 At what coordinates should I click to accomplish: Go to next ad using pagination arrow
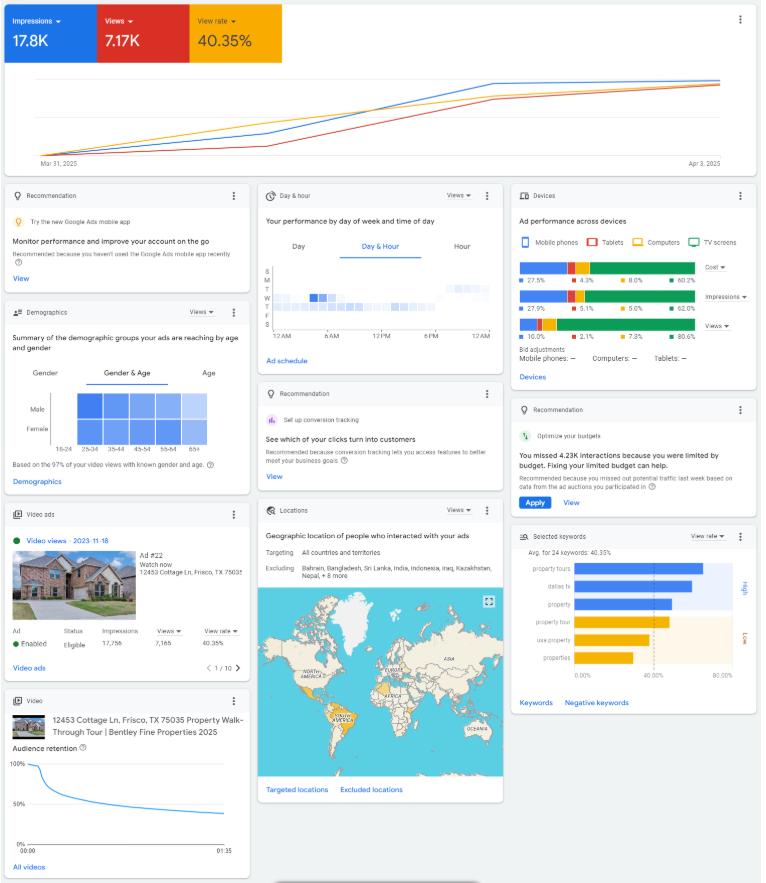(238, 668)
